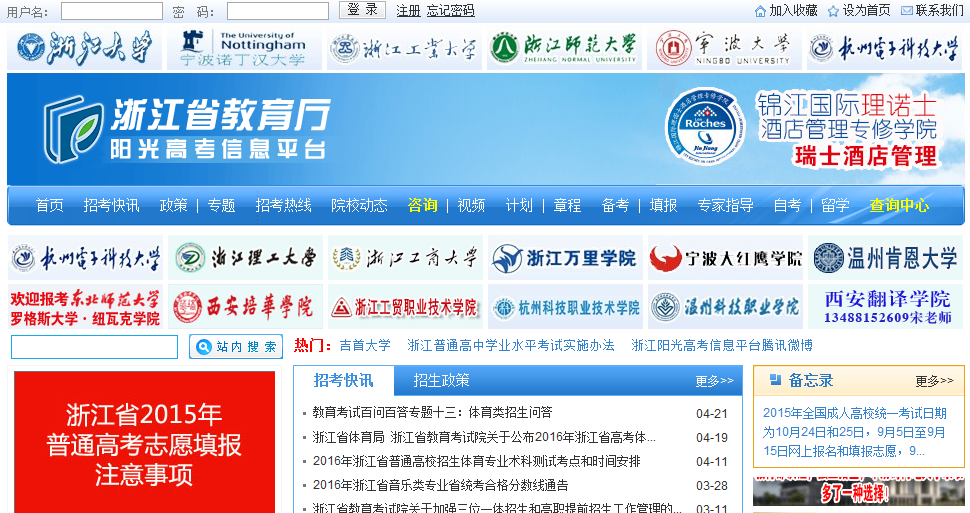The width and height of the screenshot is (970, 513).
Task: Focus the 用户名 input field
Action: (x=112, y=11)
